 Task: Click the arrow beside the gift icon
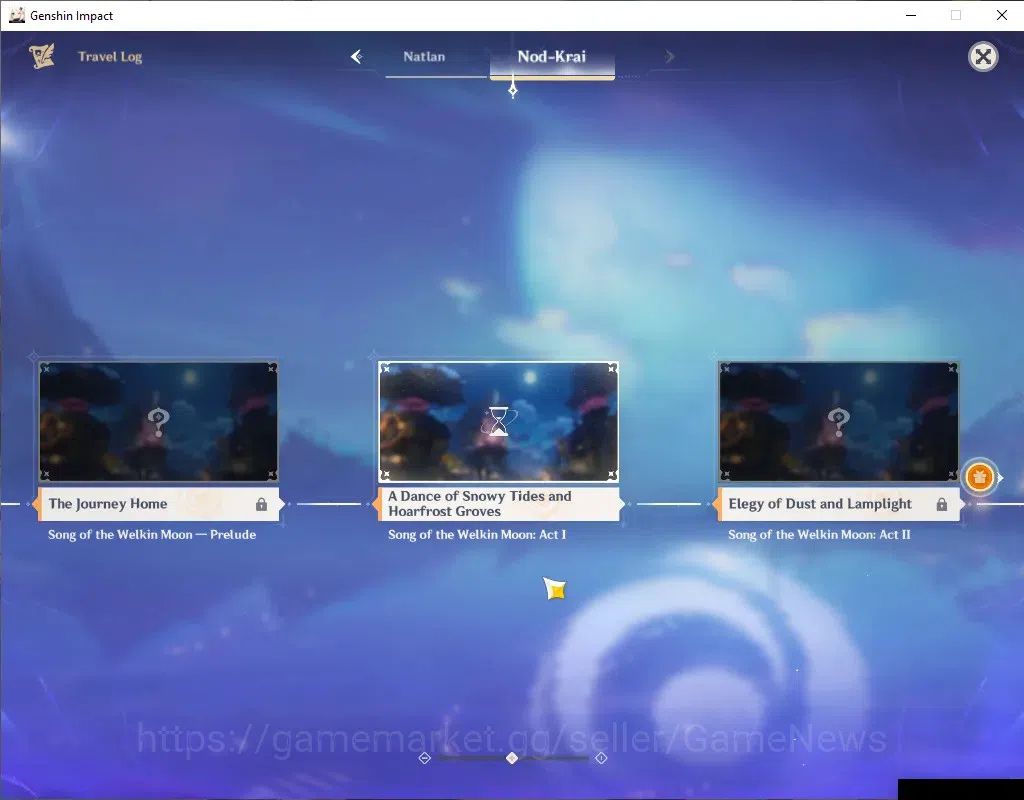pos(1000,477)
